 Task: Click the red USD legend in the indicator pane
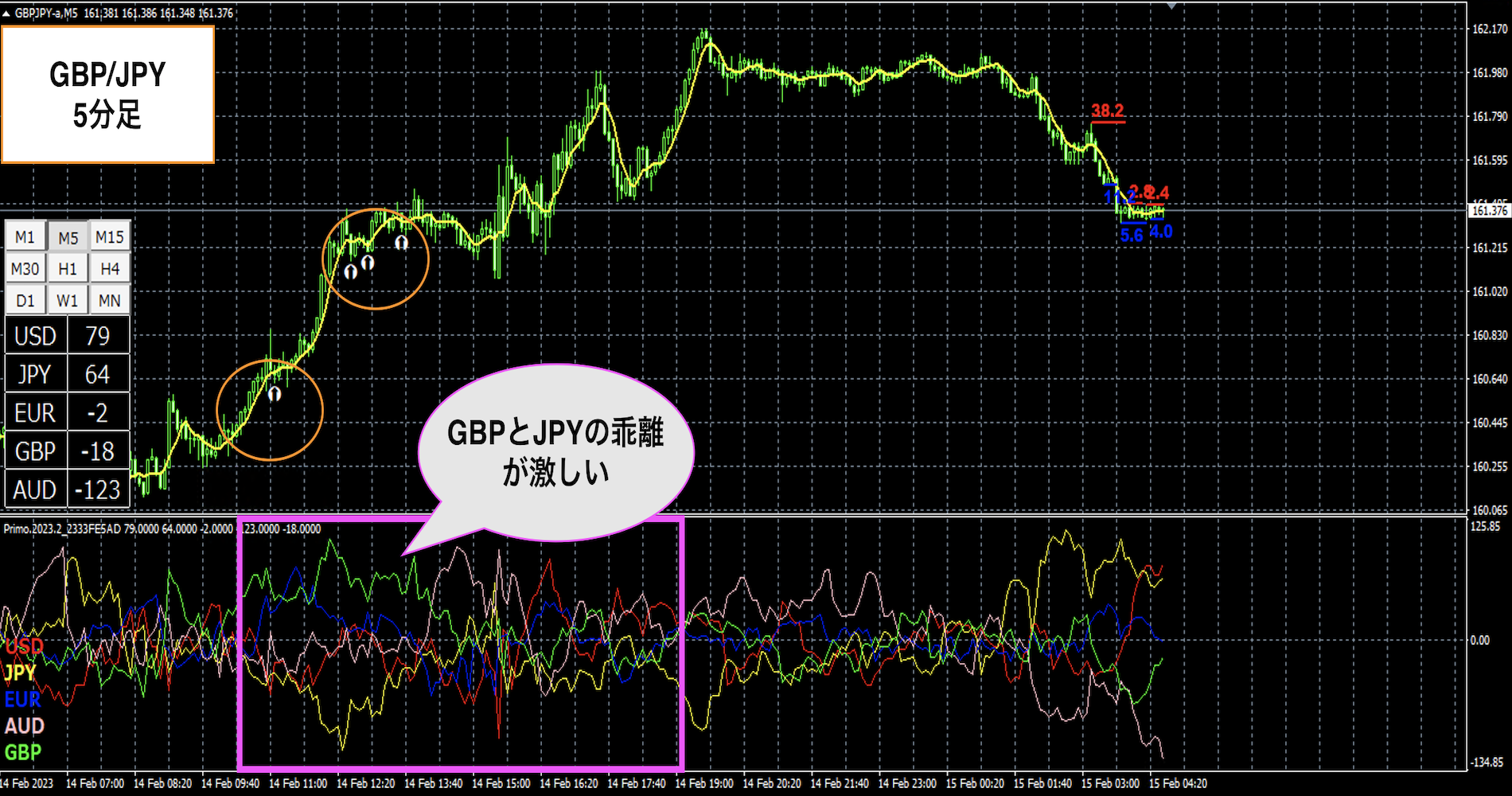[22, 646]
